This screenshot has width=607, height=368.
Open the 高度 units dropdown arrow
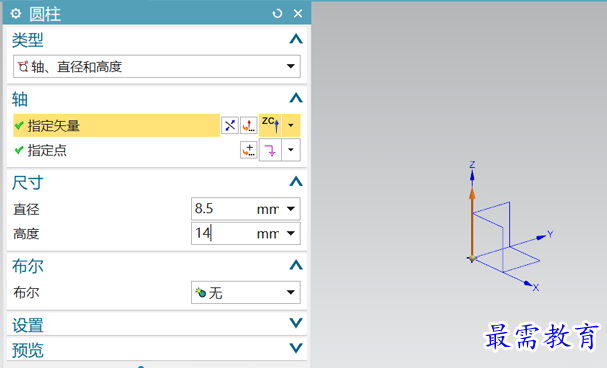(x=291, y=233)
